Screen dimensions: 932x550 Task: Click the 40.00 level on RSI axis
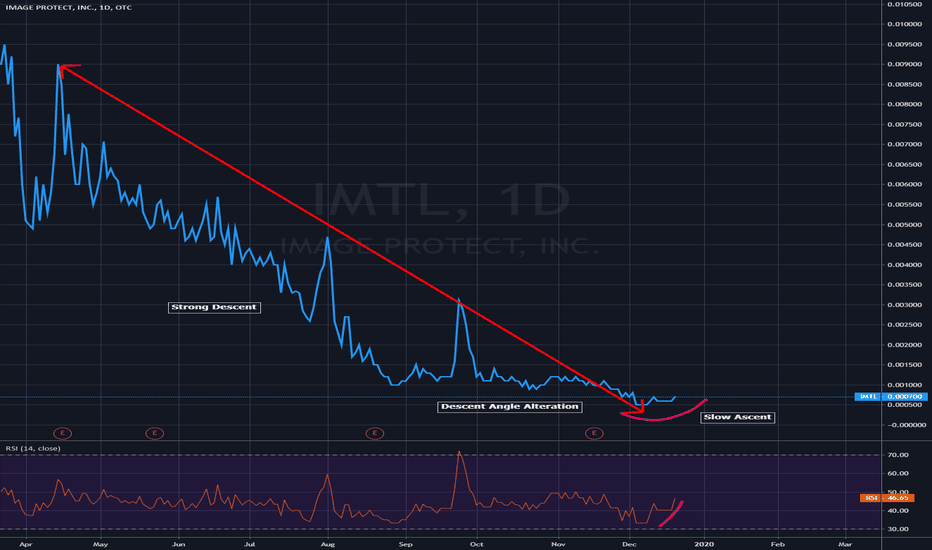(x=898, y=510)
